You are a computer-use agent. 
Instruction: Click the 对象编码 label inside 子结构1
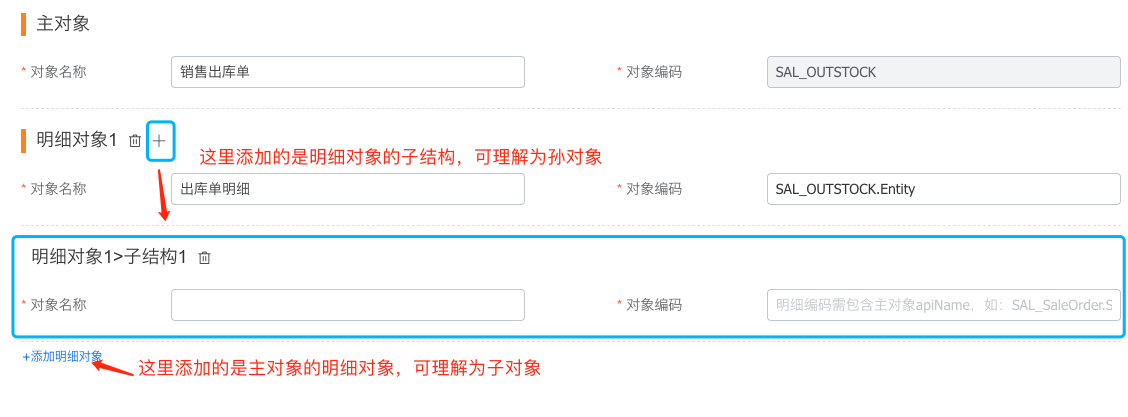(x=654, y=305)
